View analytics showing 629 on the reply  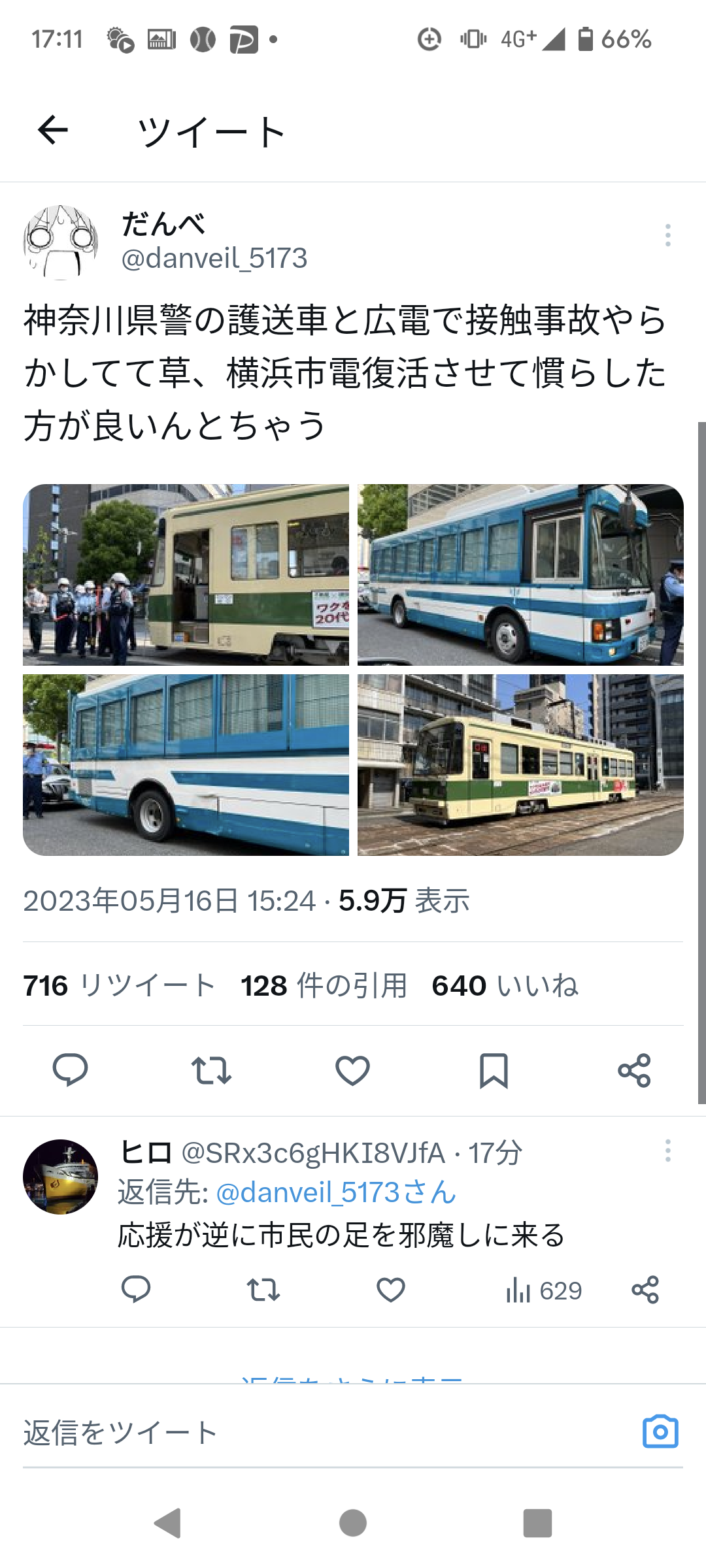[x=544, y=1290]
